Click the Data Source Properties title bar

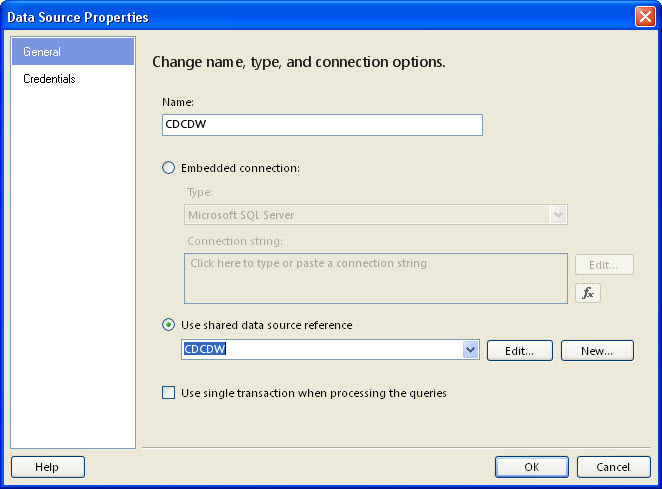[x=300, y=17]
